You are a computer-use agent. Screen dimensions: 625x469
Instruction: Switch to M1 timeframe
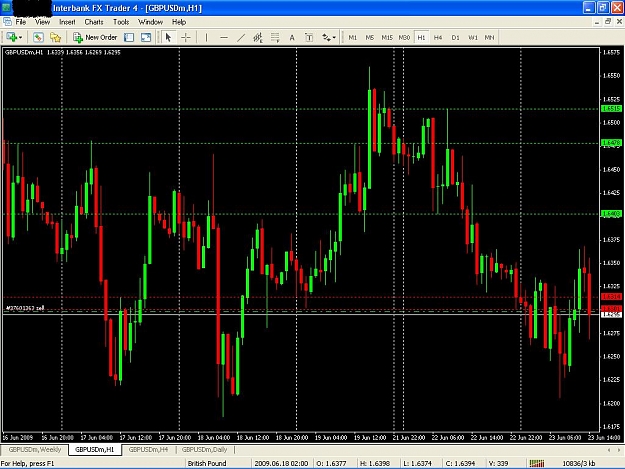(353, 37)
